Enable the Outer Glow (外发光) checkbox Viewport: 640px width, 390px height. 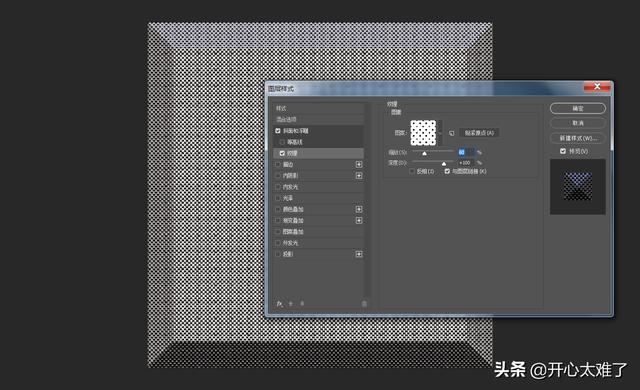[x=278, y=243]
